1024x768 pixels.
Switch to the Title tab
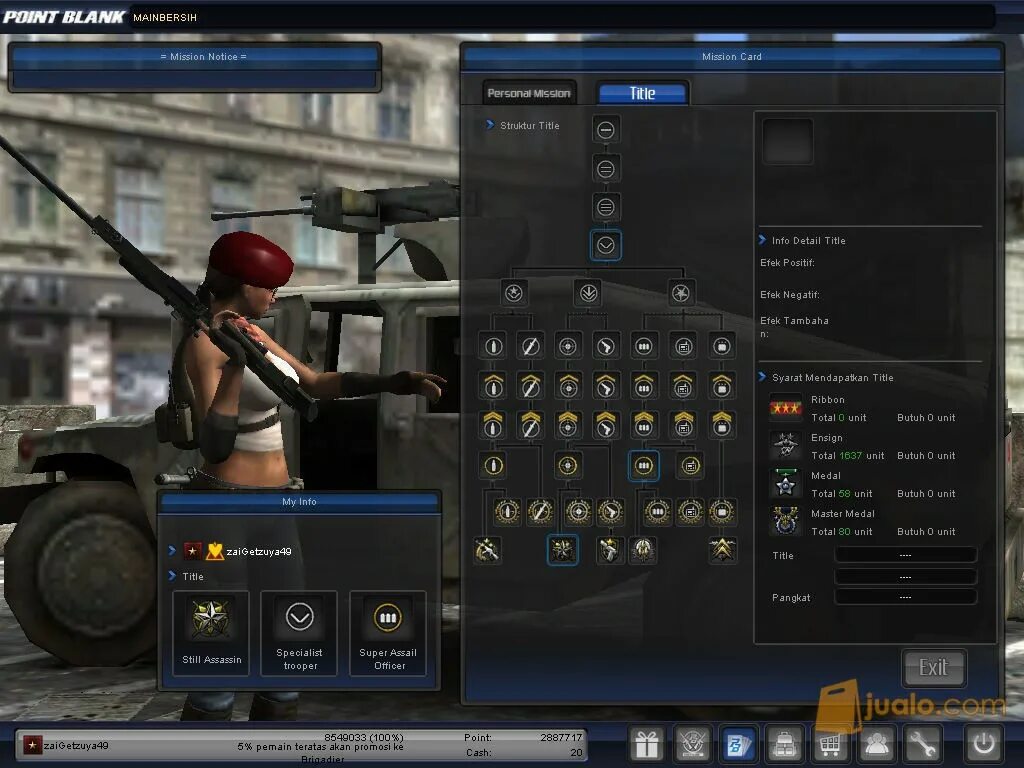pyautogui.click(x=643, y=93)
